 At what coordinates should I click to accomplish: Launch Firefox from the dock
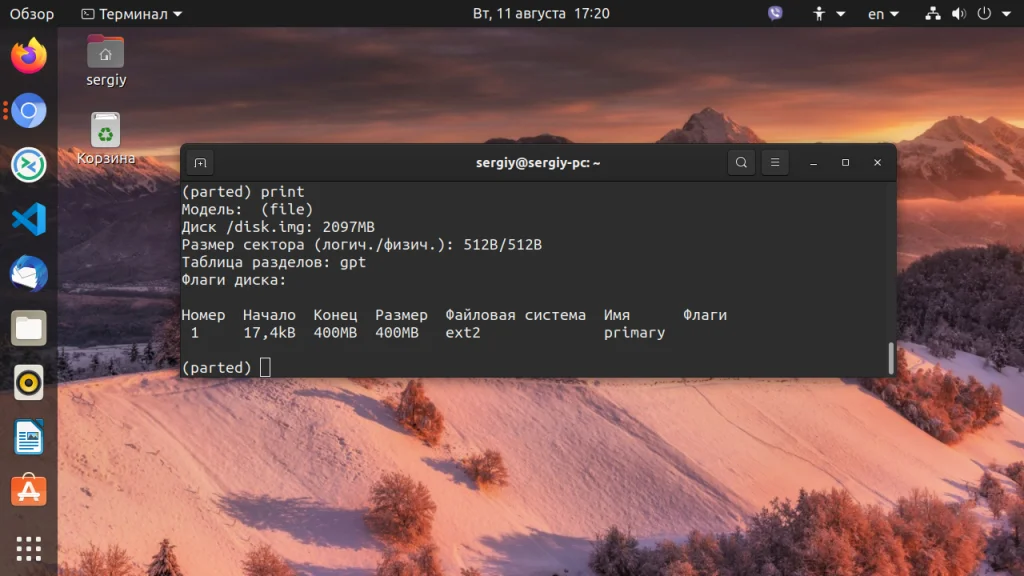coord(29,56)
